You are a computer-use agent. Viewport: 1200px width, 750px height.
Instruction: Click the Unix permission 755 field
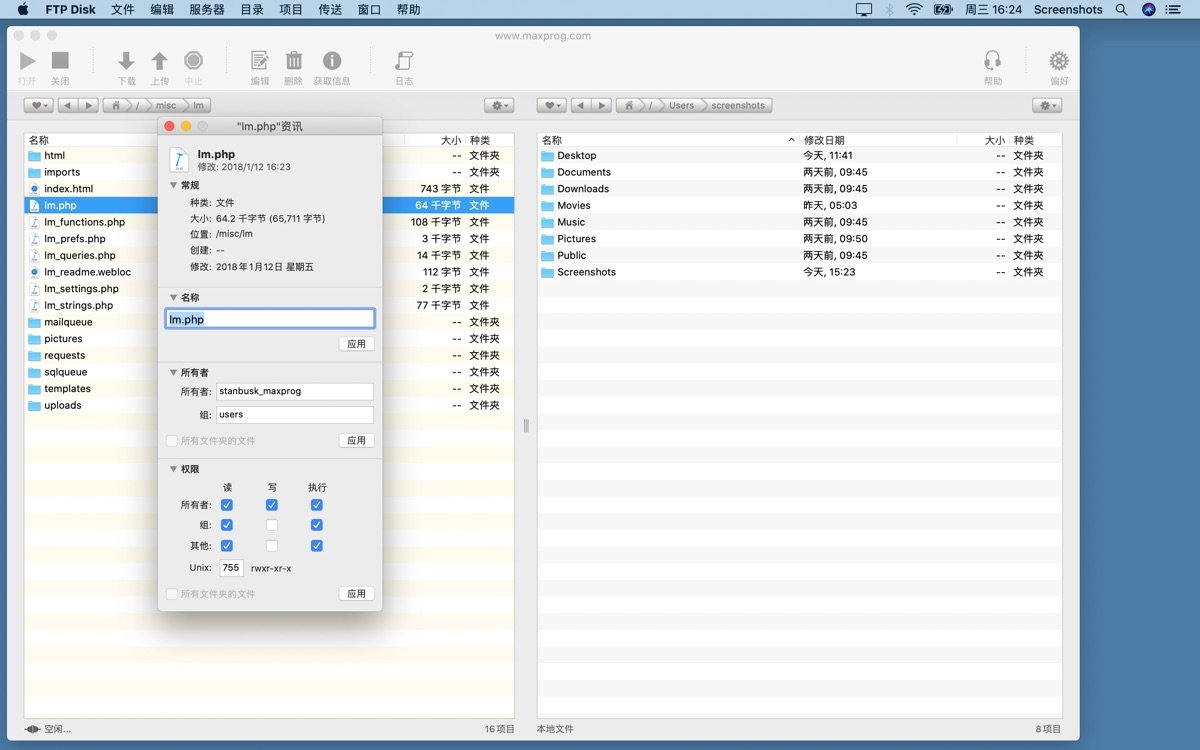(x=231, y=568)
